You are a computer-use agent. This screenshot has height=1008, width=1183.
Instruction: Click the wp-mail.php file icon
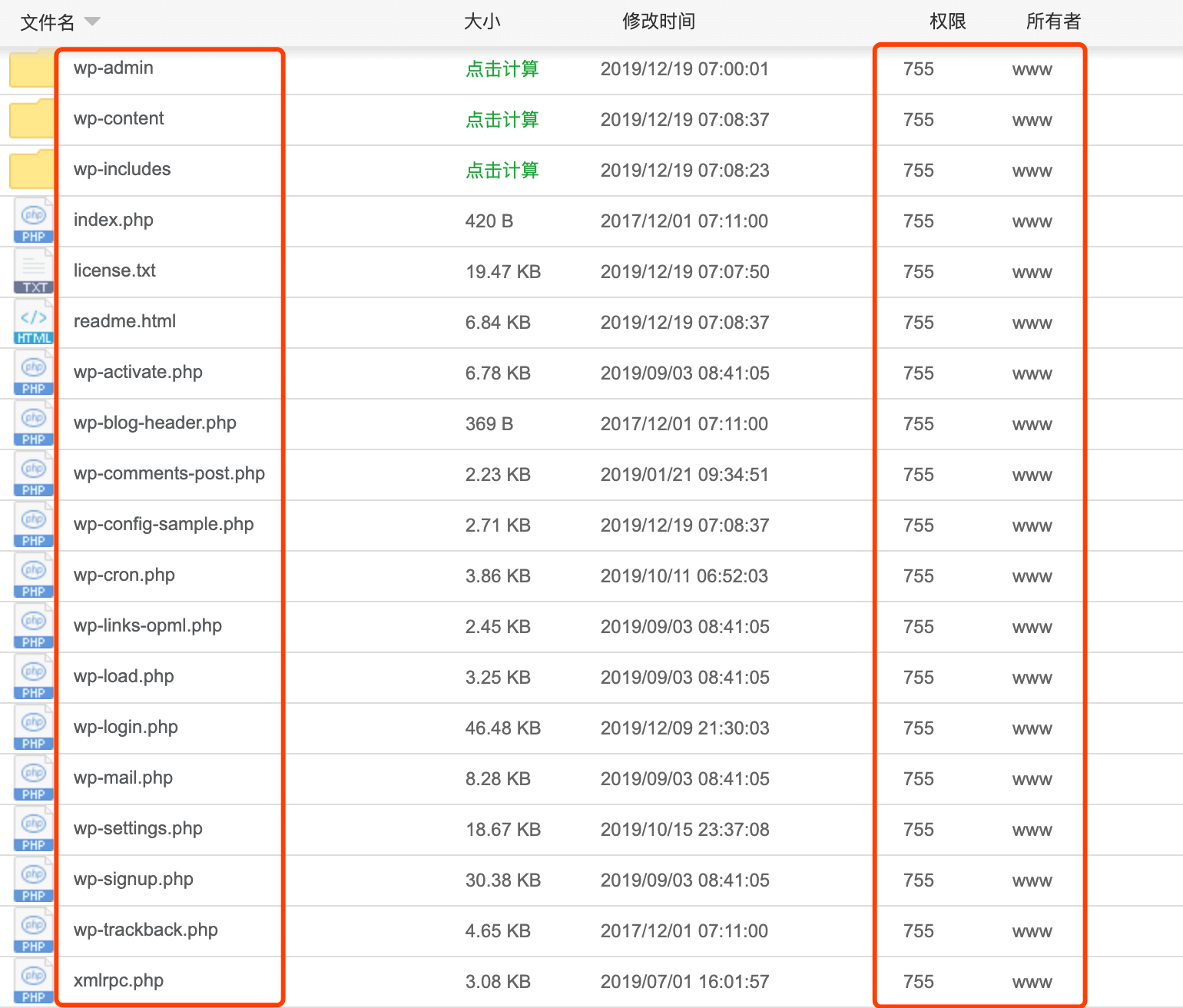(34, 779)
